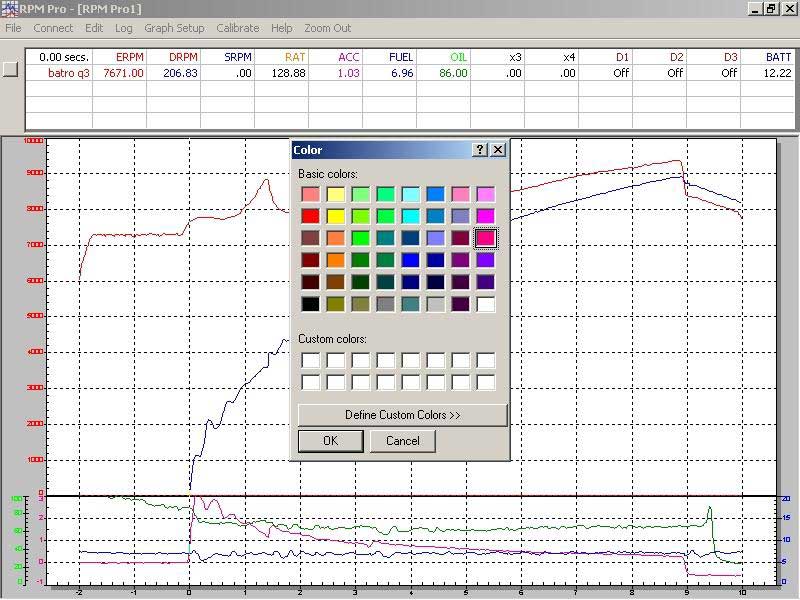Open the Graph Setup menu

[174, 28]
